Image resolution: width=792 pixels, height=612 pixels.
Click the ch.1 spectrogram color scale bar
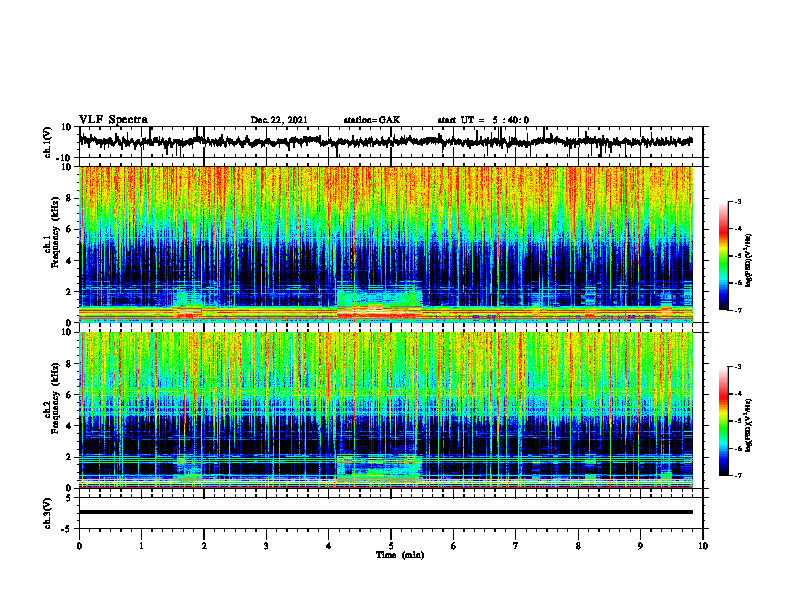723,256
